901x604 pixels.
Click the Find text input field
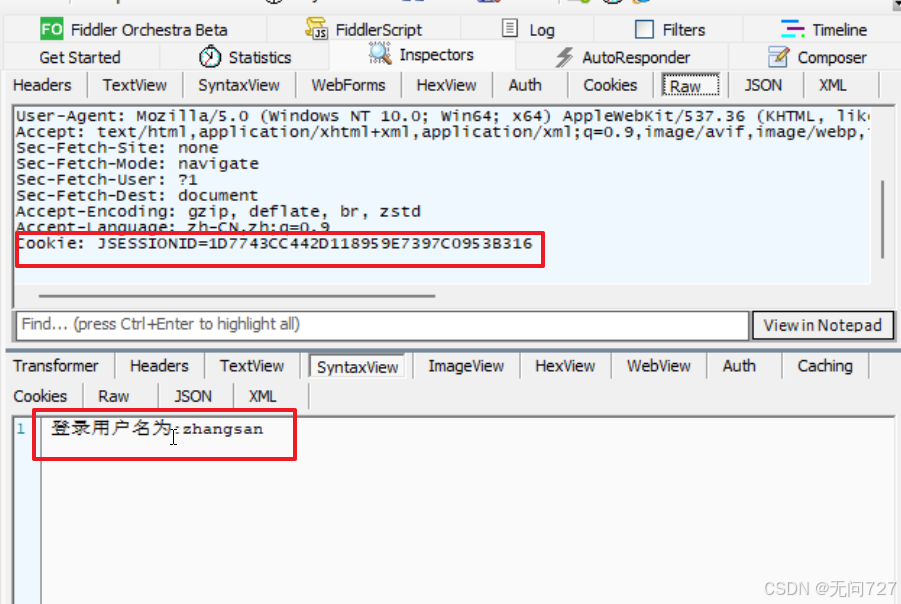click(383, 325)
